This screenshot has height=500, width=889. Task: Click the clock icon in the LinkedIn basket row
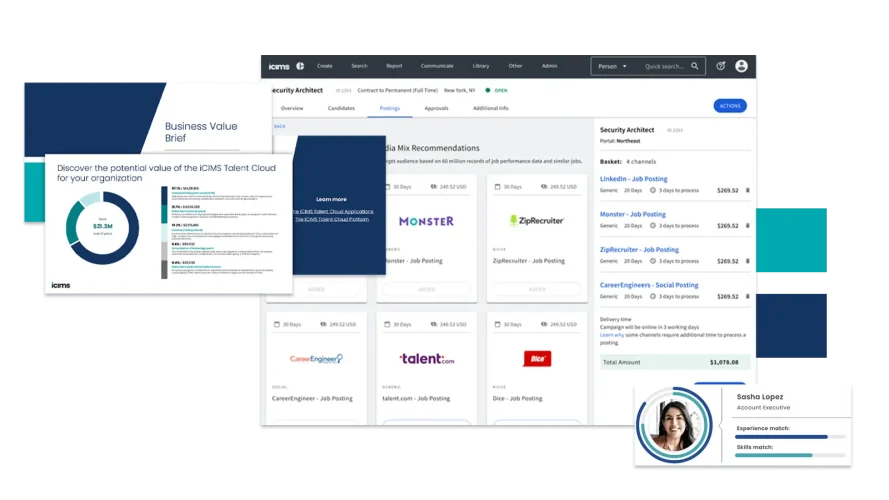[x=653, y=190]
